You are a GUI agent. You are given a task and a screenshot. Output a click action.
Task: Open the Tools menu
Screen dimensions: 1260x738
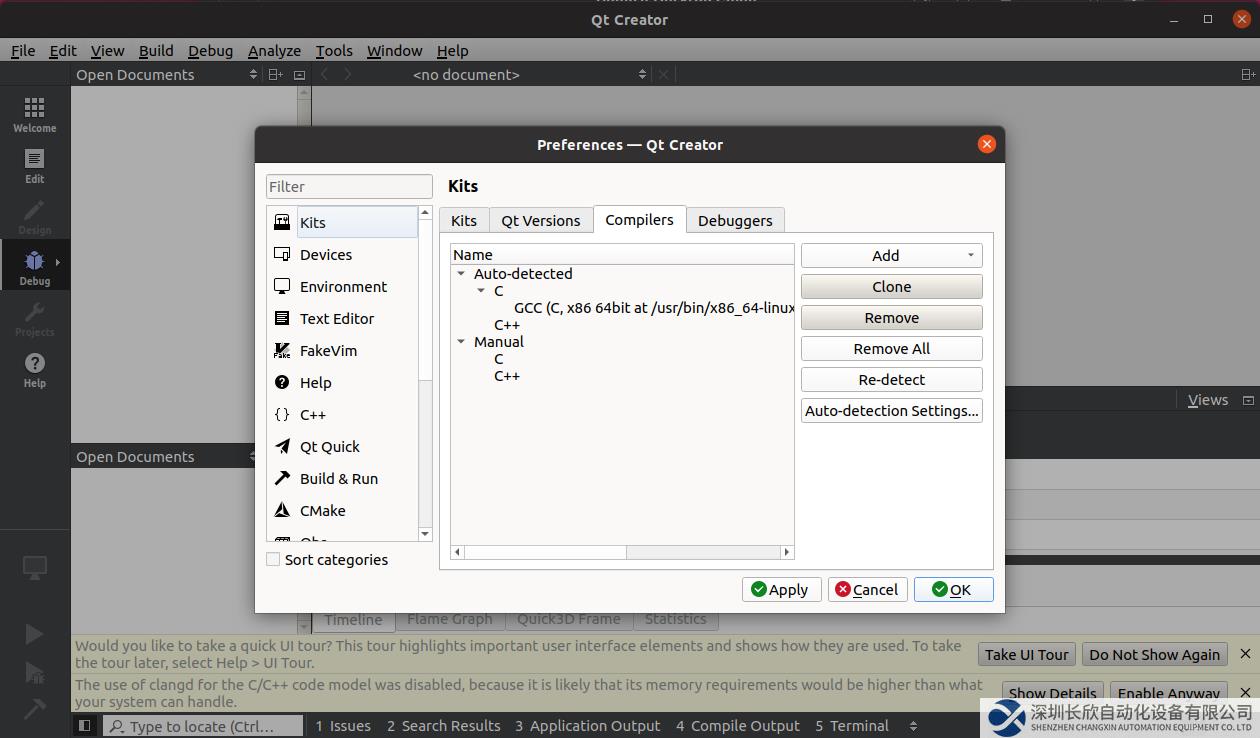tap(334, 50)
